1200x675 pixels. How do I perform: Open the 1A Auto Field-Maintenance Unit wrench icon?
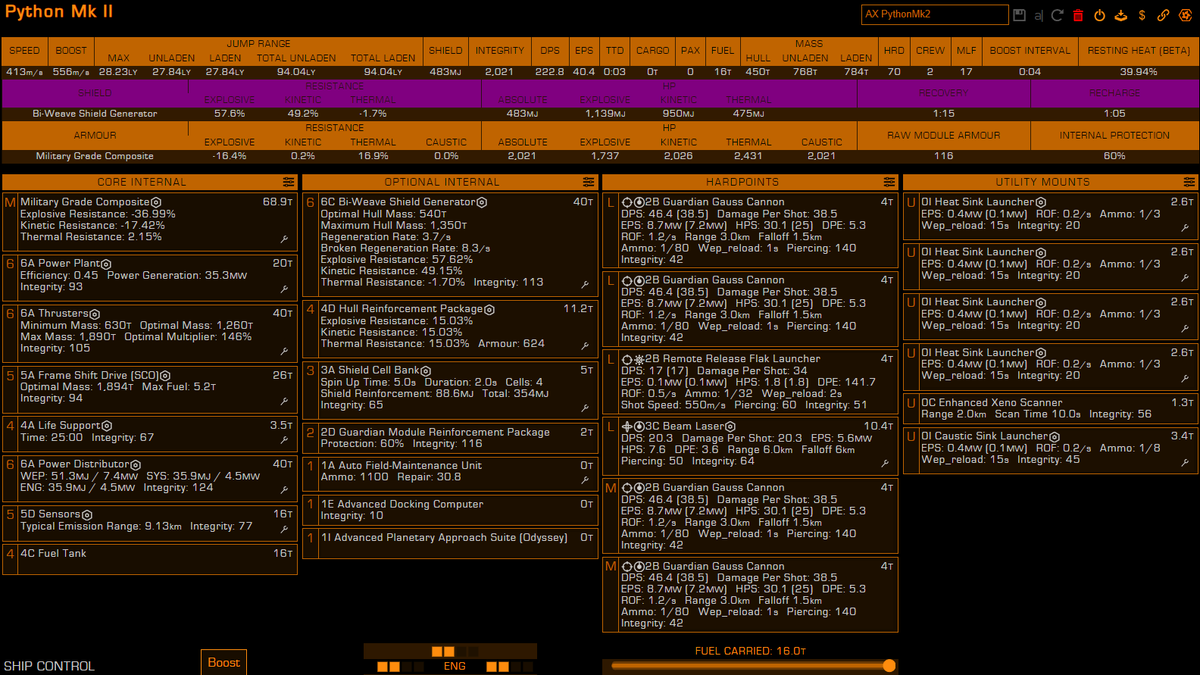[586, 480]
